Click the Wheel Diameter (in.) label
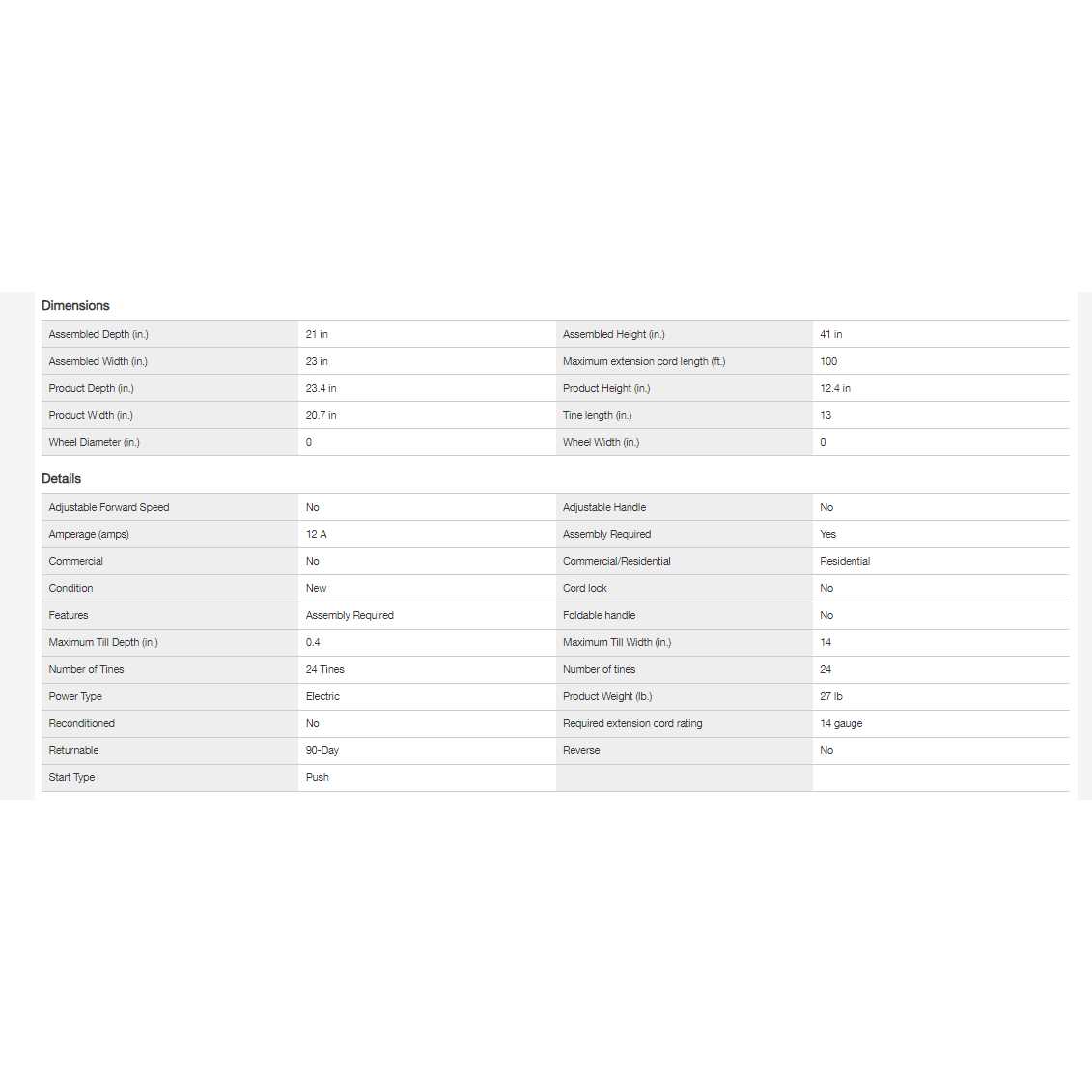 tap(94, 442)
